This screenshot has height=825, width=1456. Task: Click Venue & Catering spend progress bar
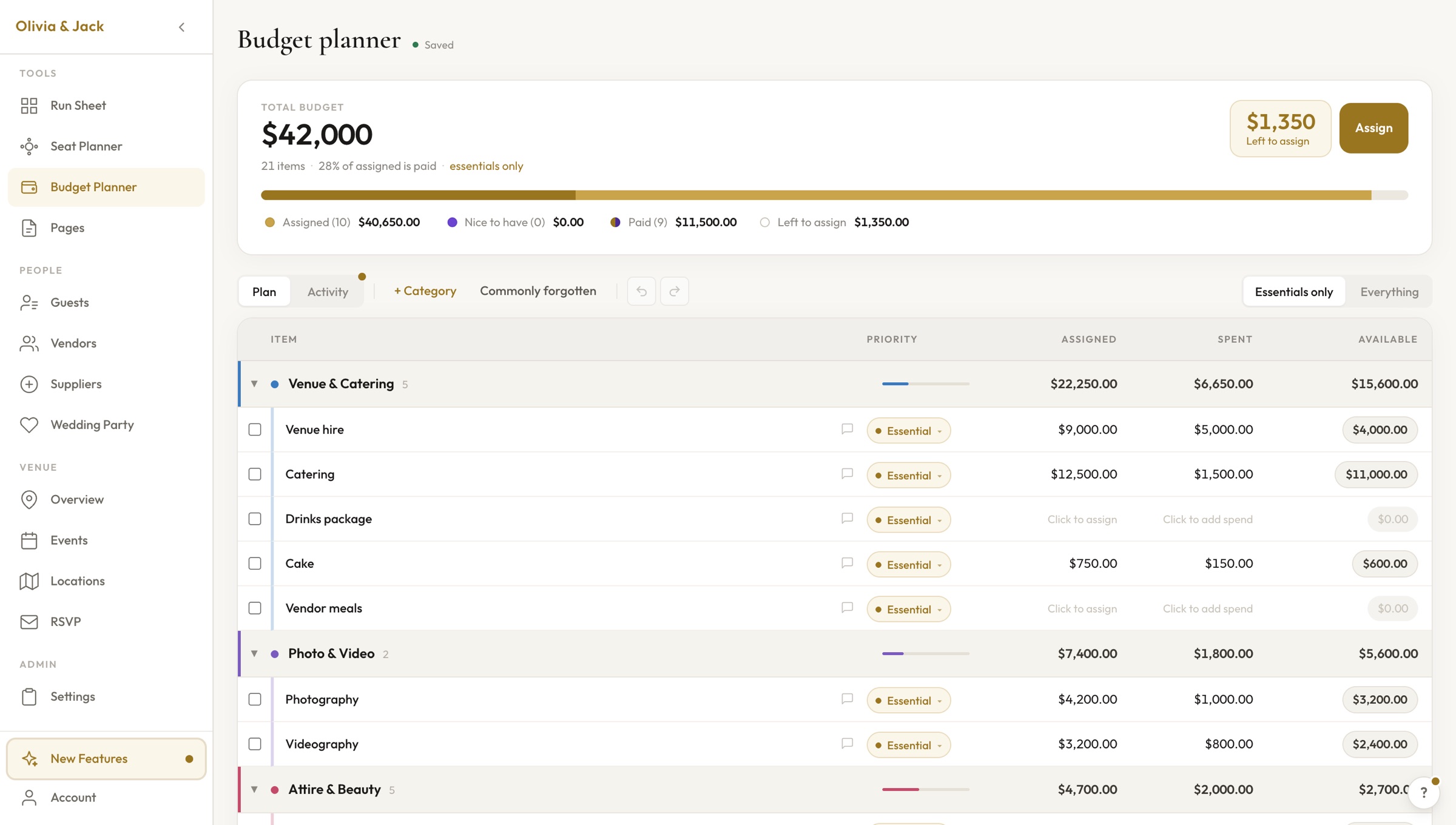pyautogui.click(x=925, y=384)
